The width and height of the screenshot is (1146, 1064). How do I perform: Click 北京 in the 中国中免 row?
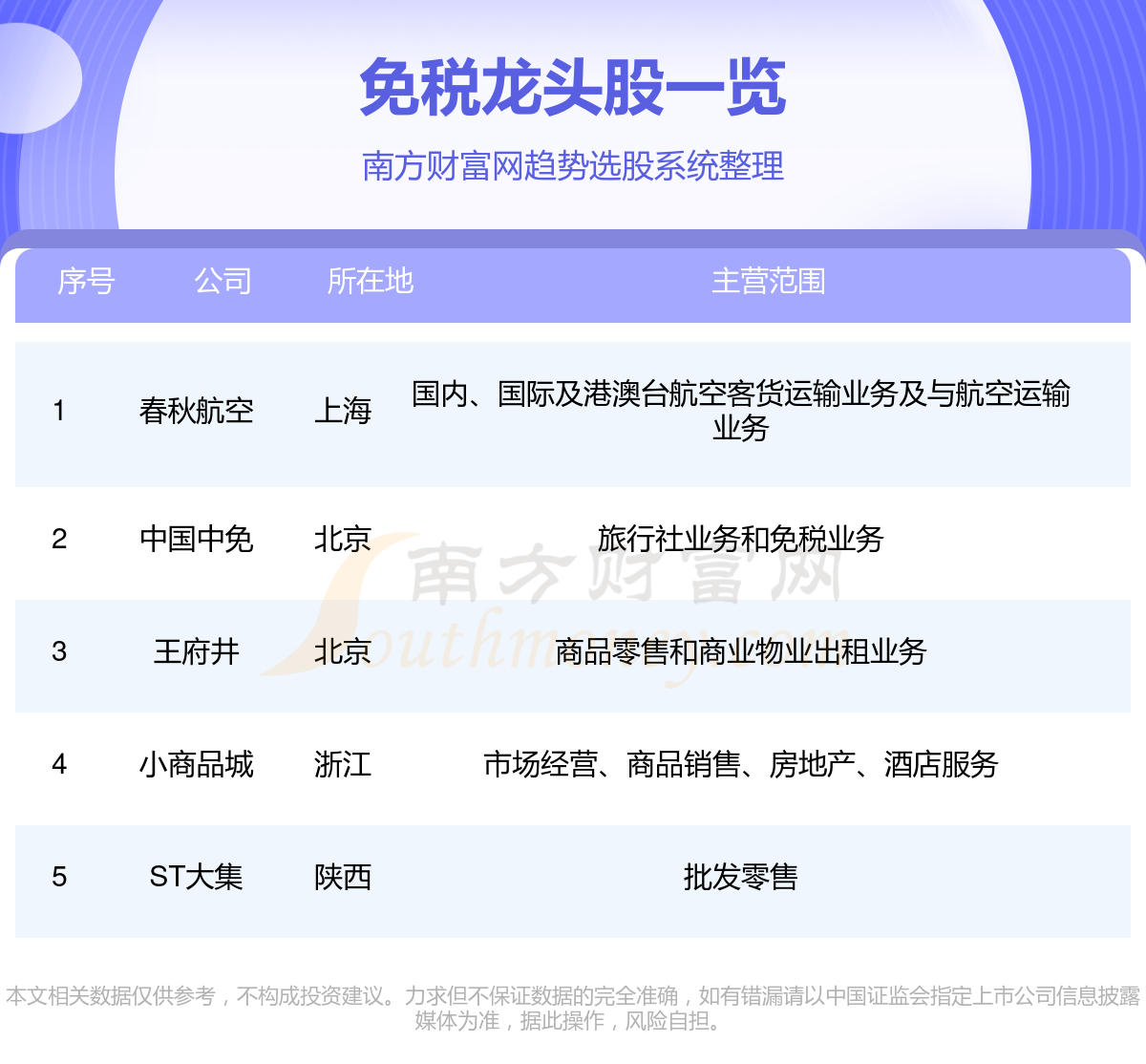[343, 539]
